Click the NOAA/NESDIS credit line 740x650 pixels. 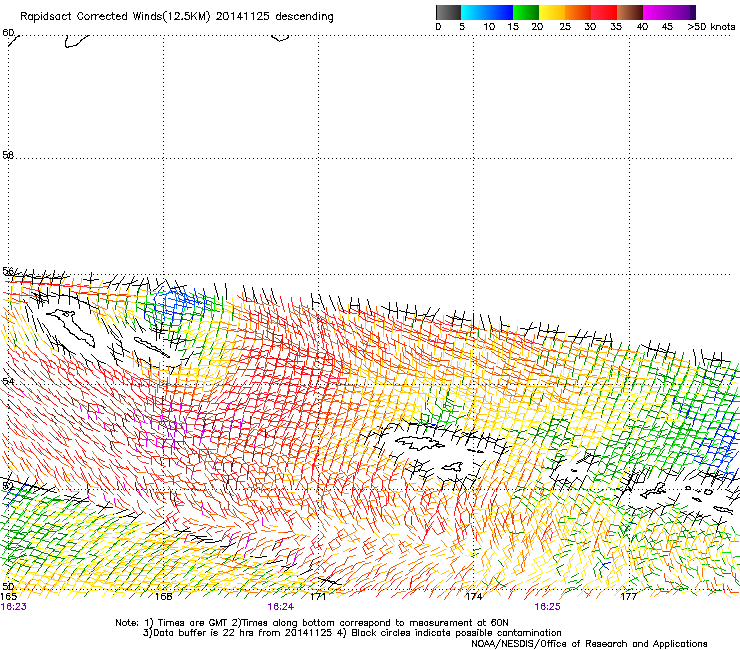pos(589,644)
